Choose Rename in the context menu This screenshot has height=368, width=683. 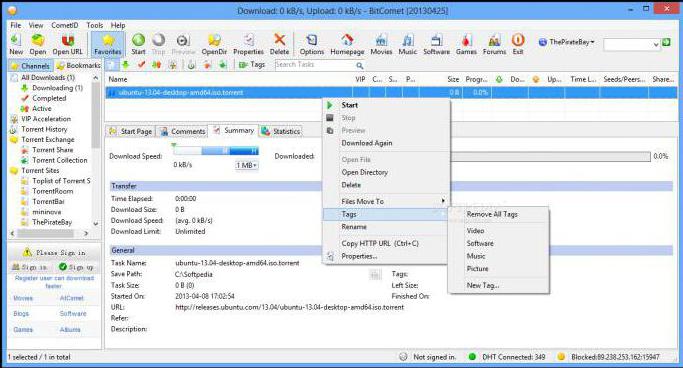click(354, 227)
